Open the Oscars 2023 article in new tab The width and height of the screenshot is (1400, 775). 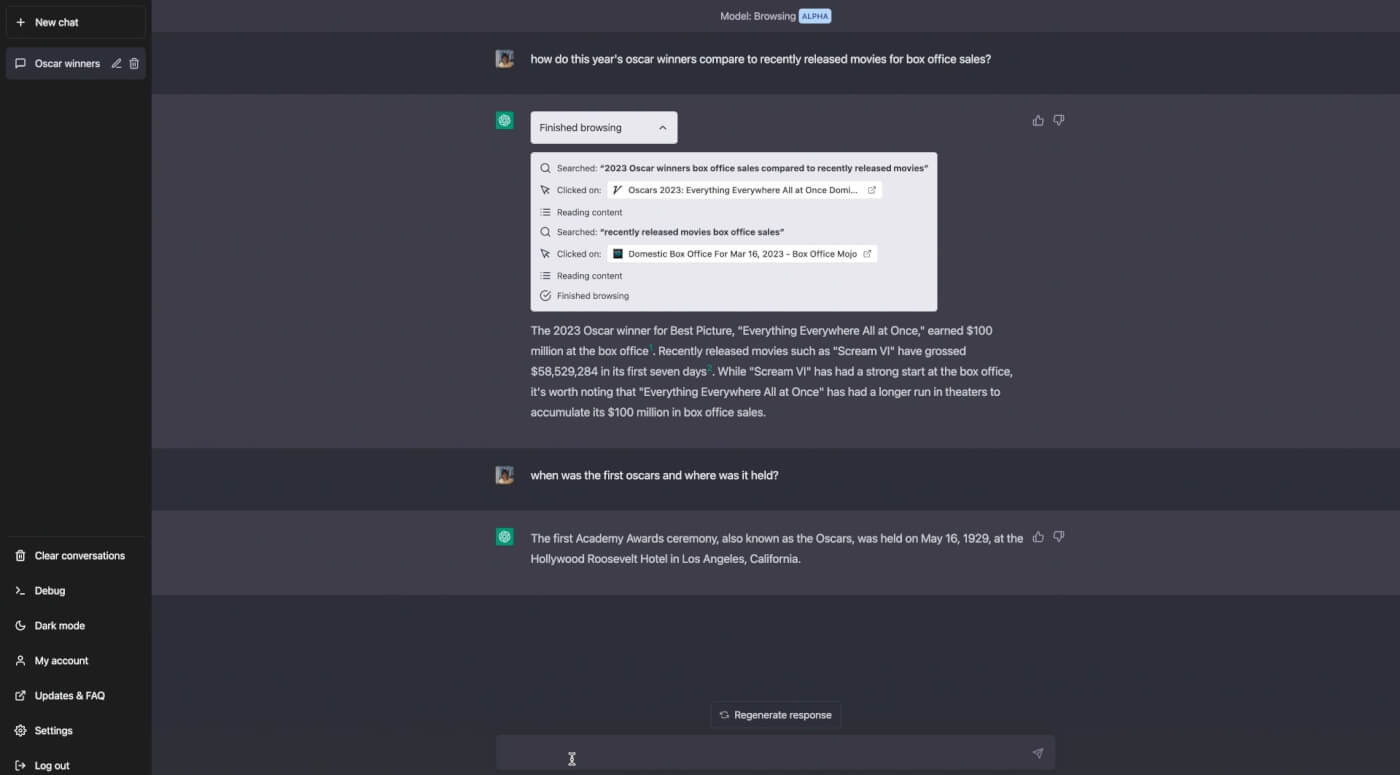(871, 189)
